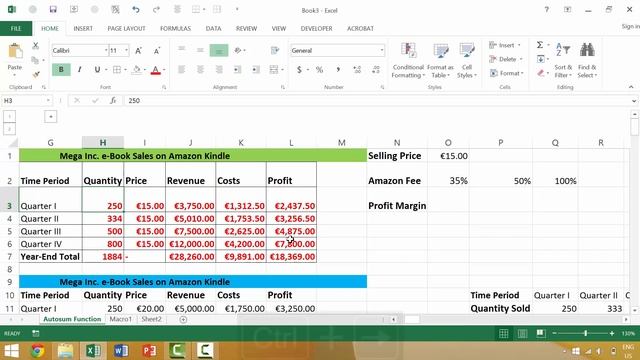Switch to Page Break Preview in status bar

click(541, 333)
